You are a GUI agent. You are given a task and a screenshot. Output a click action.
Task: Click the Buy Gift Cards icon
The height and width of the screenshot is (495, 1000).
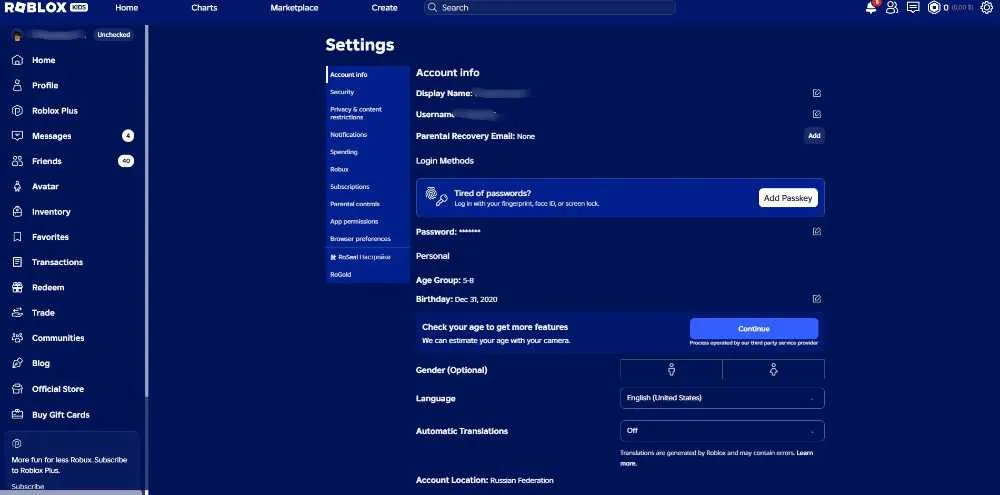click(x=18, y=415)
